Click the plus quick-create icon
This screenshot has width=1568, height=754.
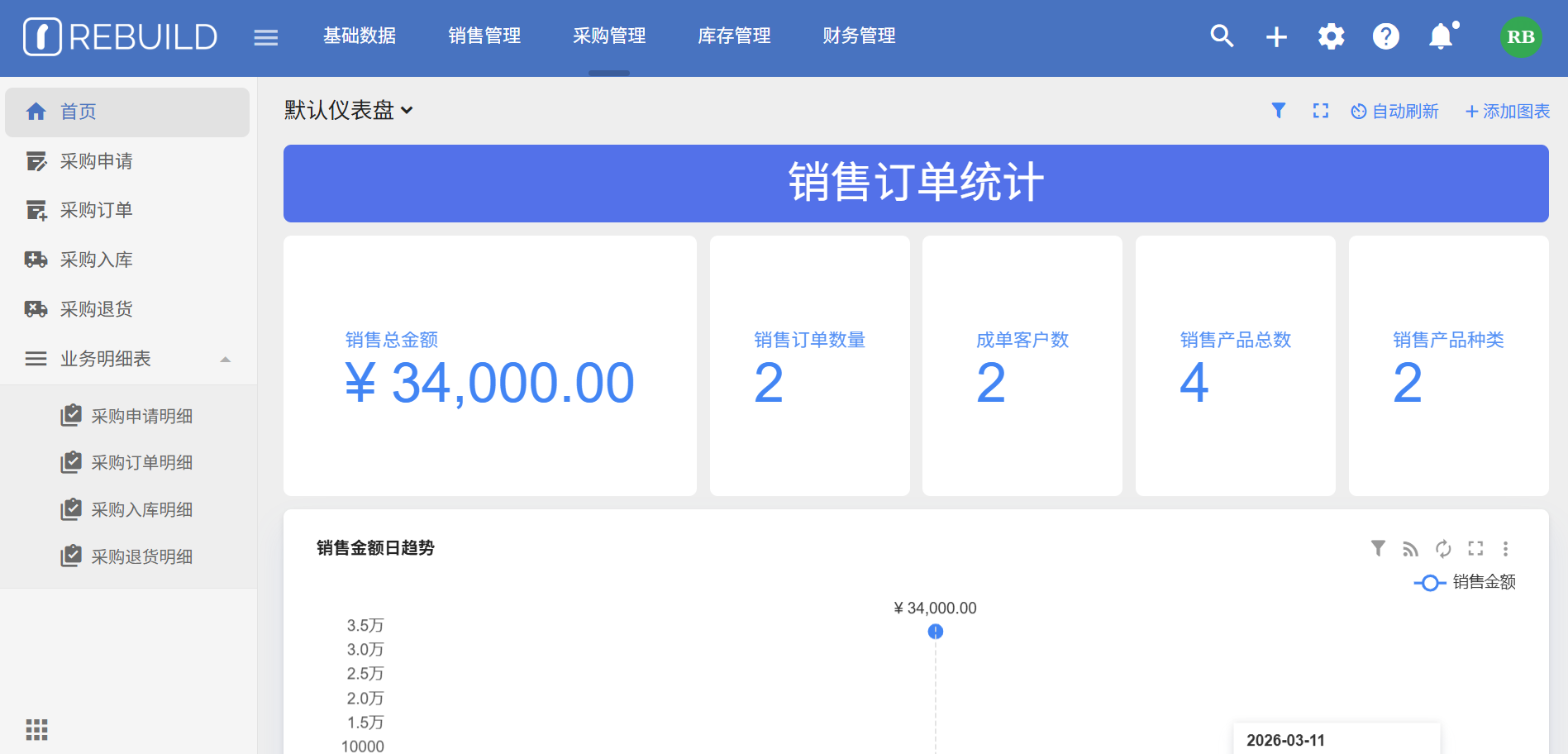(x=1276, y=36)
